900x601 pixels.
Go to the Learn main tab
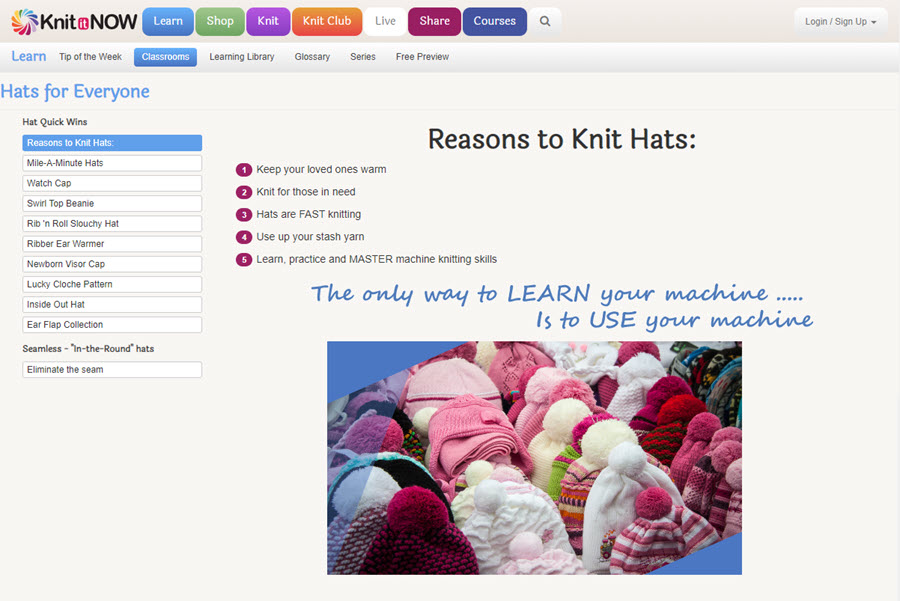pyautogui.click(x=168, y=21)
